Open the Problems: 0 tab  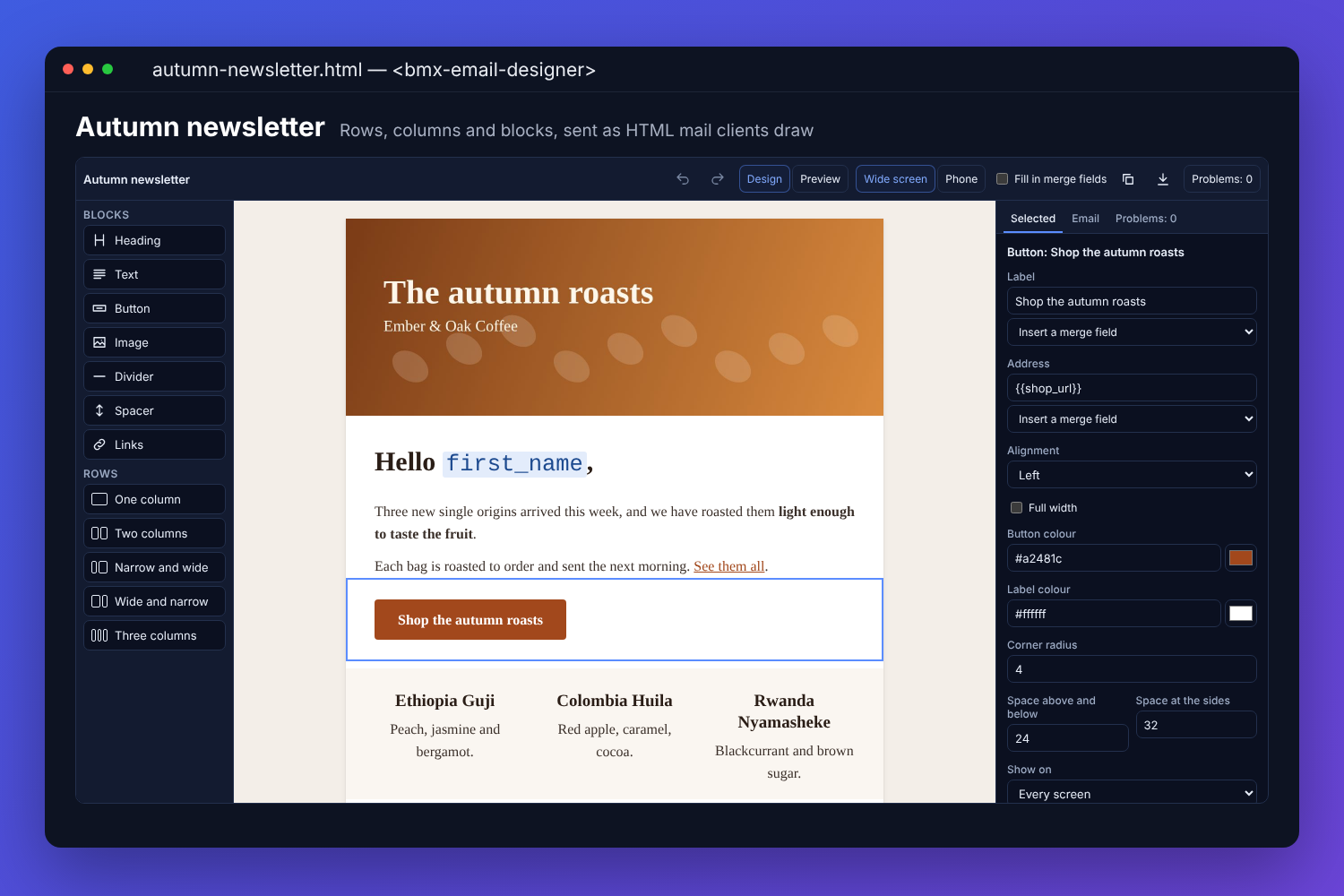[x=1146, y=219]
